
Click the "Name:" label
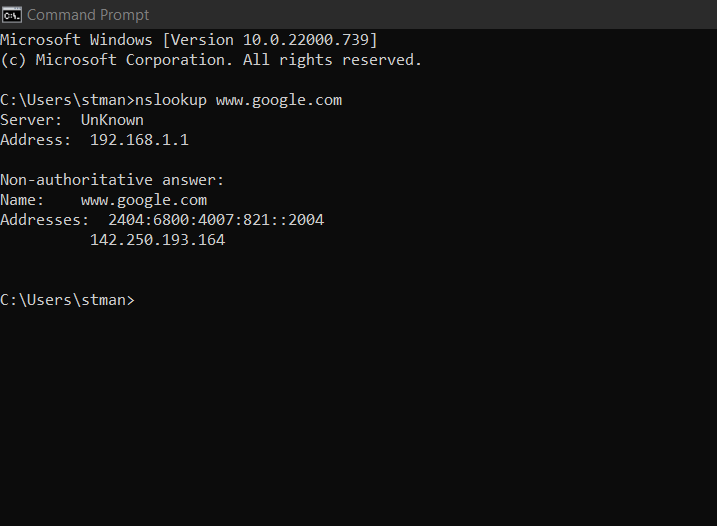23,200
